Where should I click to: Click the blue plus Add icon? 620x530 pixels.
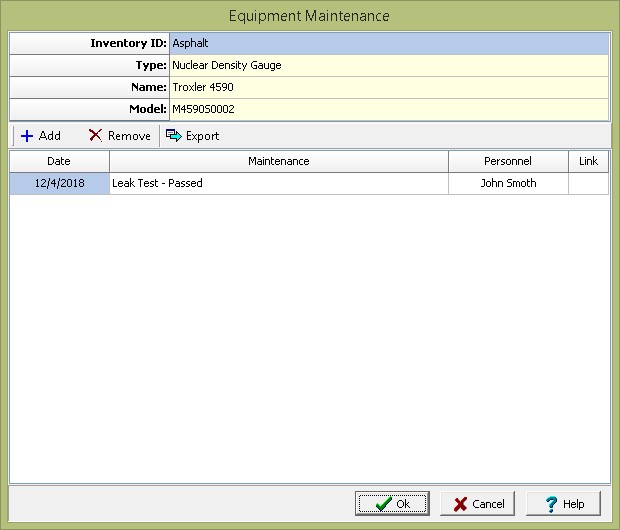27,136
